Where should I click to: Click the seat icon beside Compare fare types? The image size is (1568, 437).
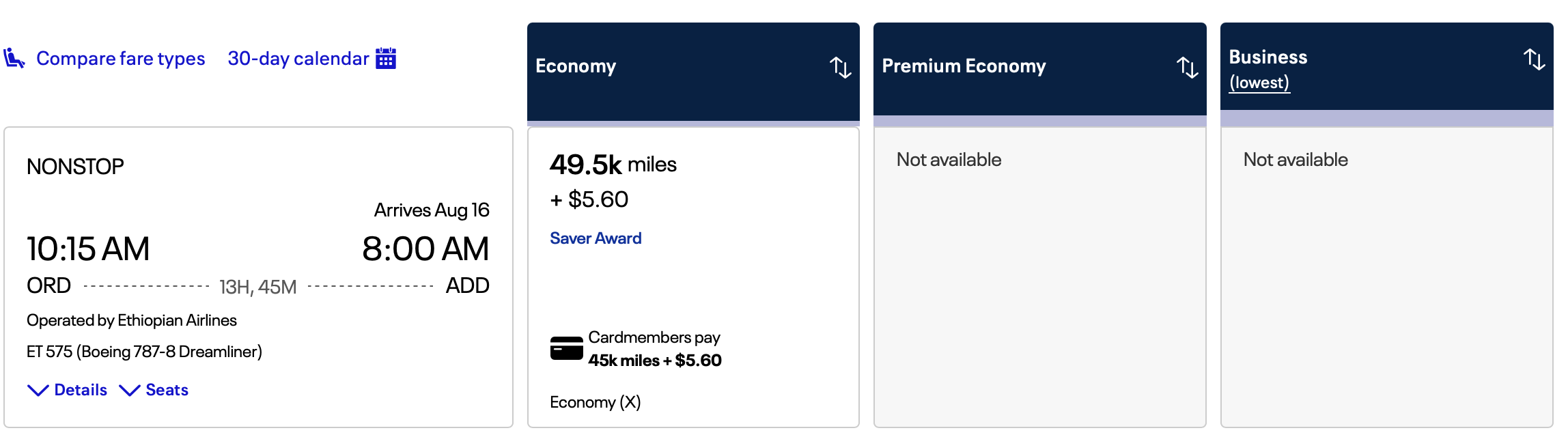point(14,58)
